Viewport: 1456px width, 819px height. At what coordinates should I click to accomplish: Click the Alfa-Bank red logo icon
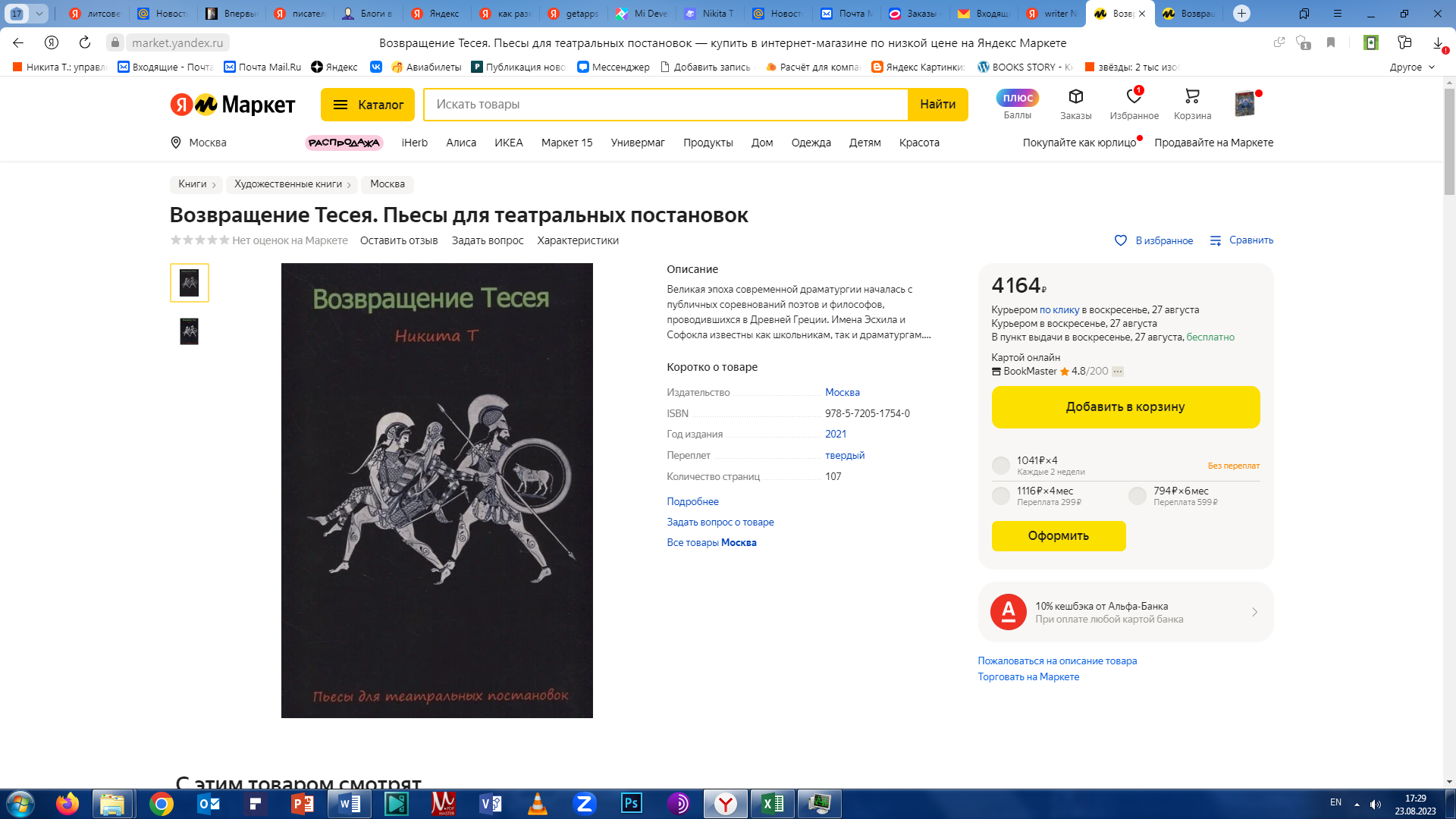[x=1008, y=612]
